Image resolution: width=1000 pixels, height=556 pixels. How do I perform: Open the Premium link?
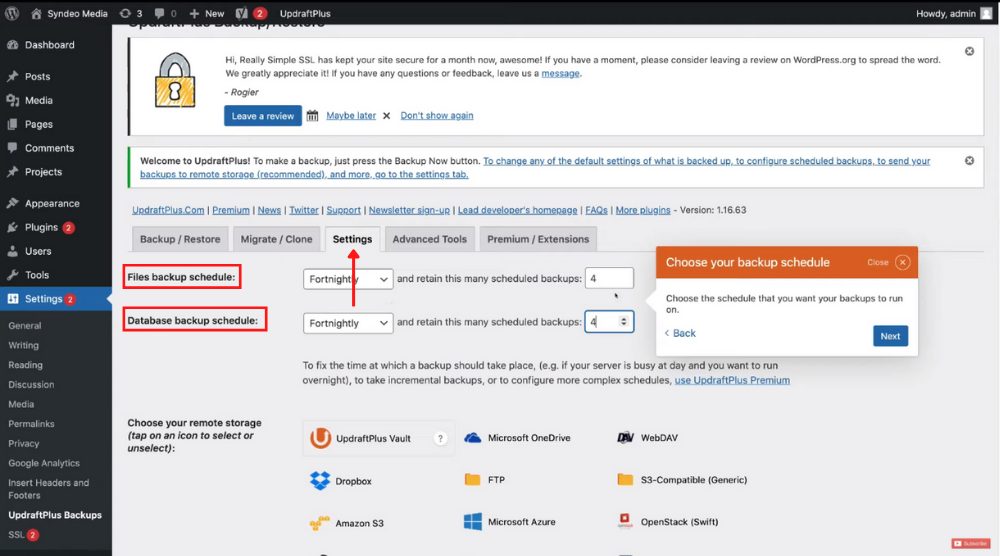231,210
